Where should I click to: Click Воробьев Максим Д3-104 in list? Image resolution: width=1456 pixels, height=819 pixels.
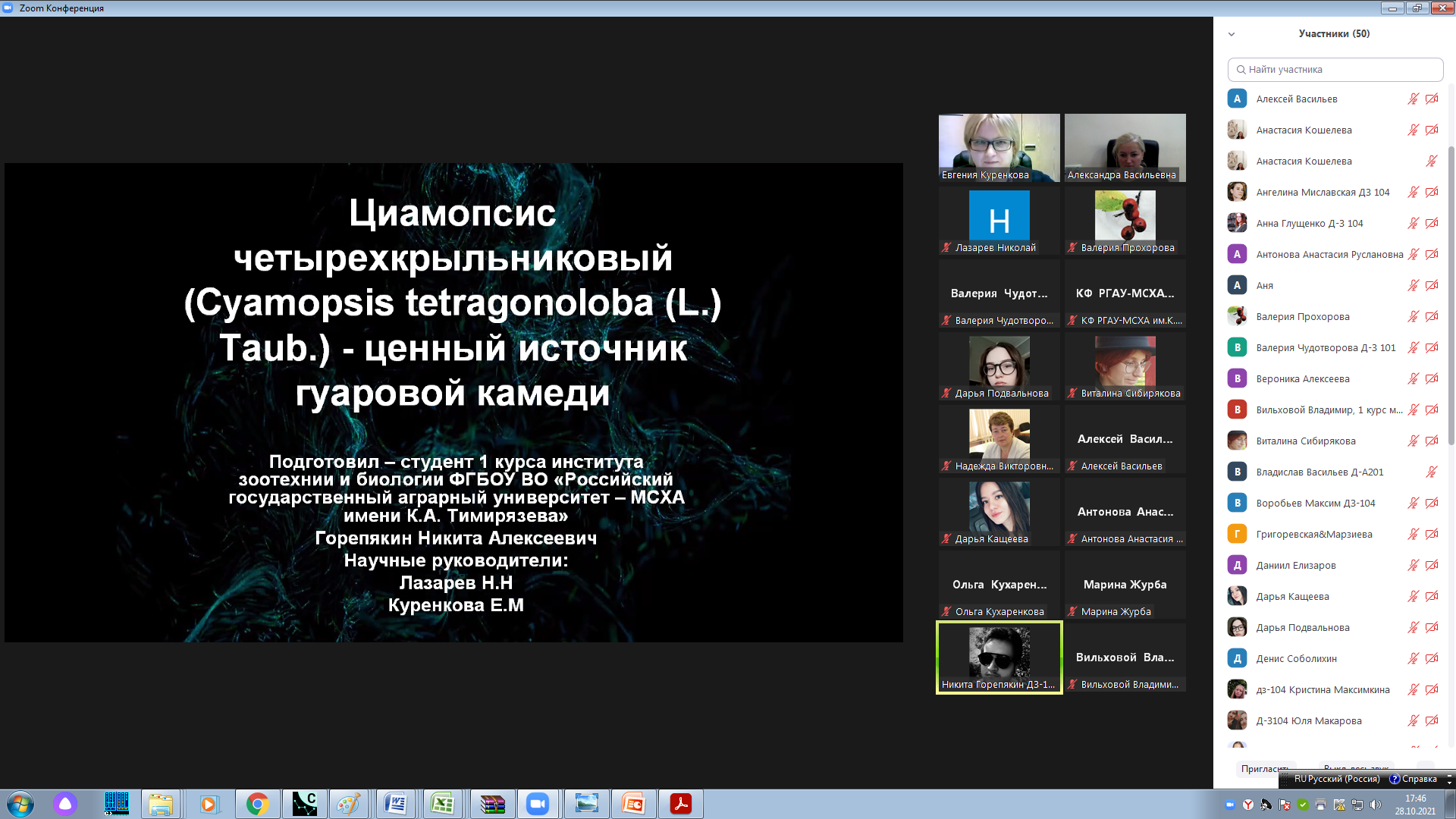[x=1315, y=504]
